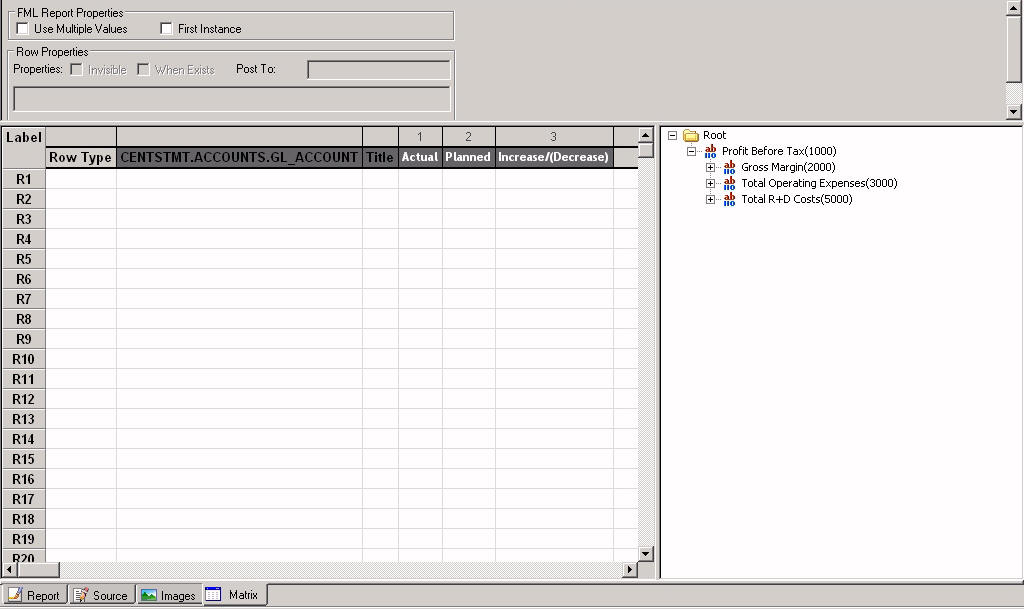Image resolution: width=1024 pixels, height=609 pixels.
Task: Expand Total Operating Expenses(3000) node
Action: [711, 183]
